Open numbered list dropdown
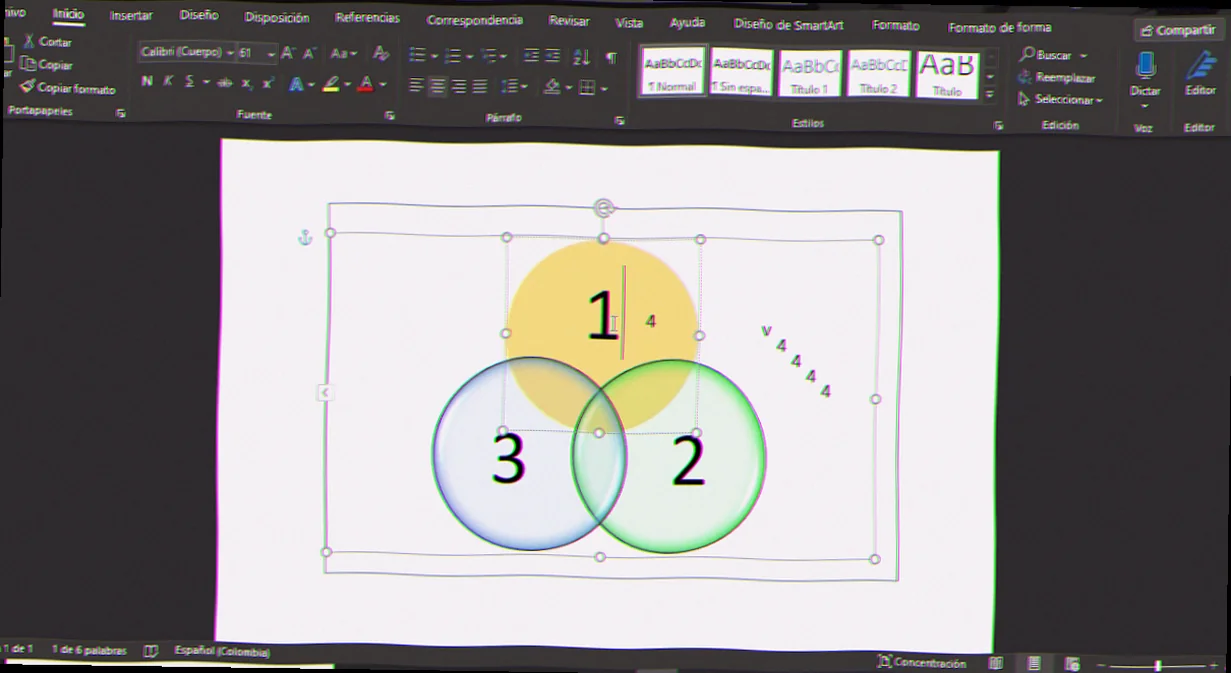The height and width of the screenshot is (673, 1231). [x=467, y=56]
